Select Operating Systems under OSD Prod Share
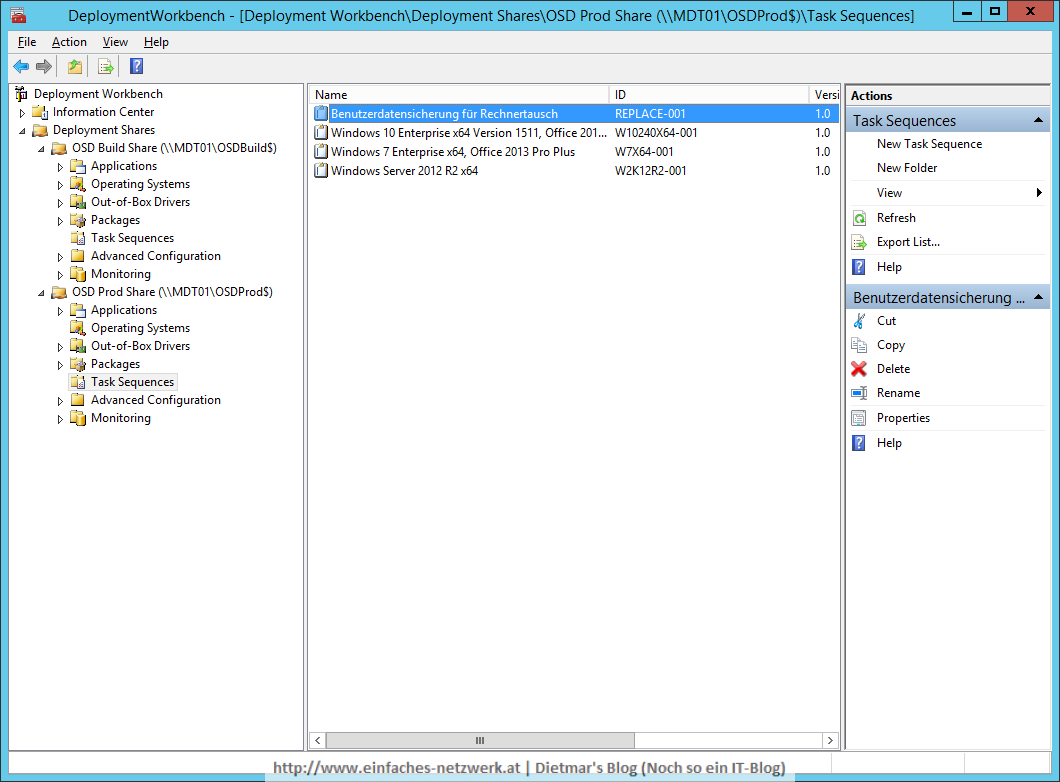1060x782 pixels. tap(140, 328)
